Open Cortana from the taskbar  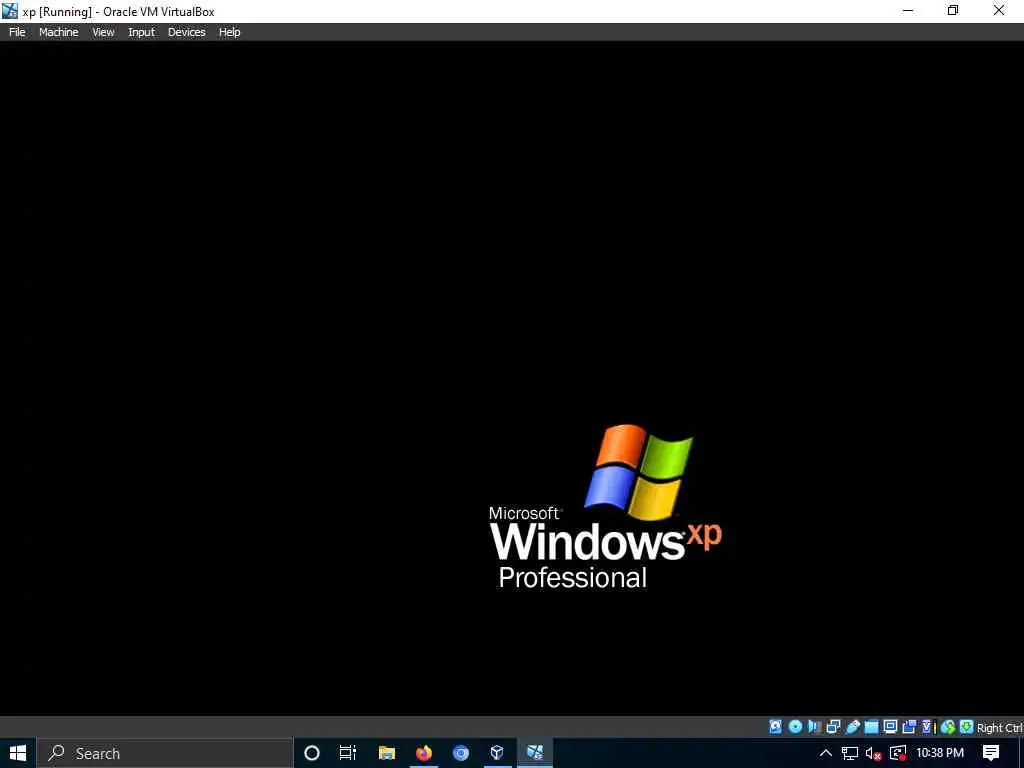(312, 753)
